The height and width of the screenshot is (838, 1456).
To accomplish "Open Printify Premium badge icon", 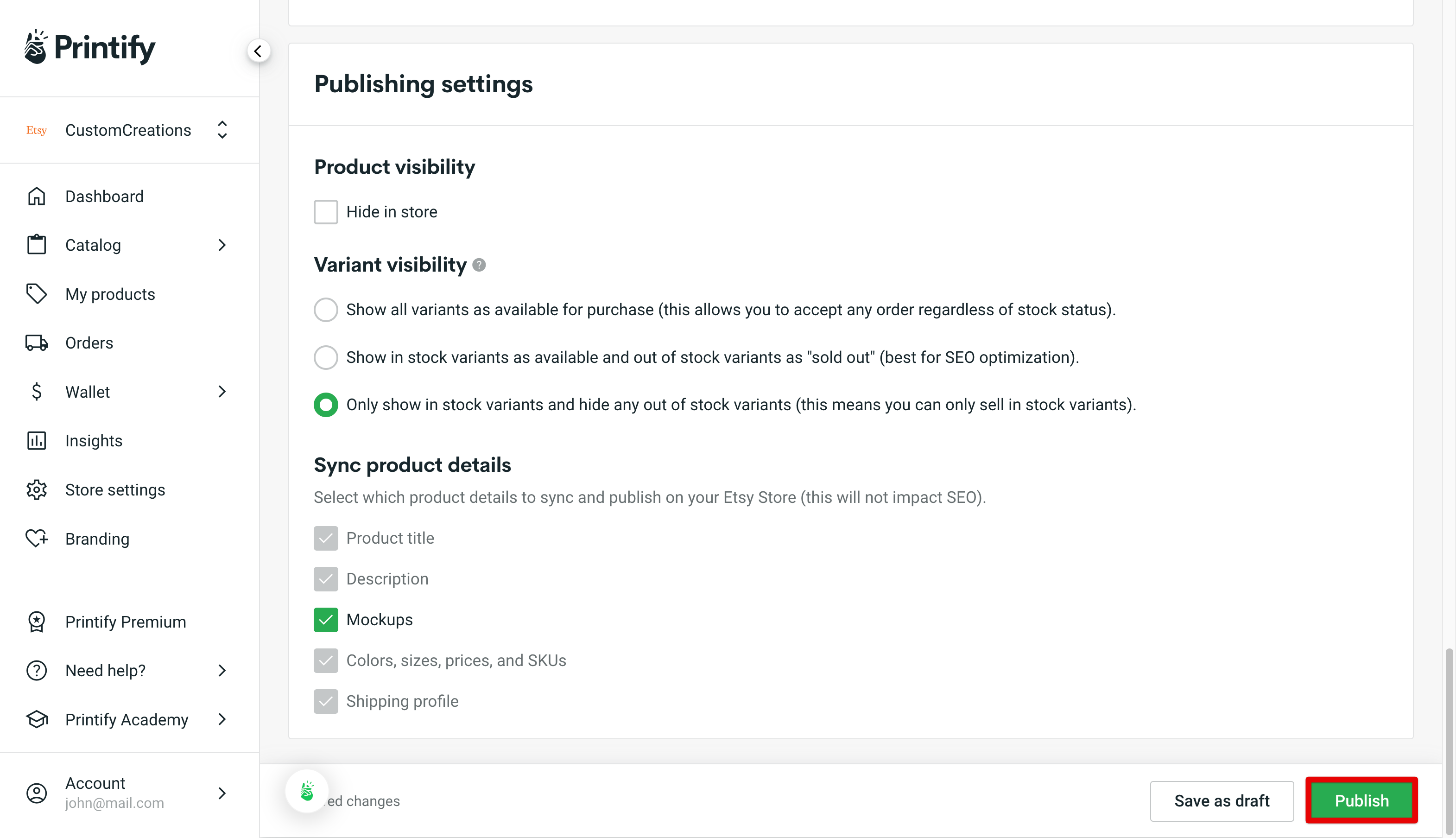I will click(x=37, y=622).
